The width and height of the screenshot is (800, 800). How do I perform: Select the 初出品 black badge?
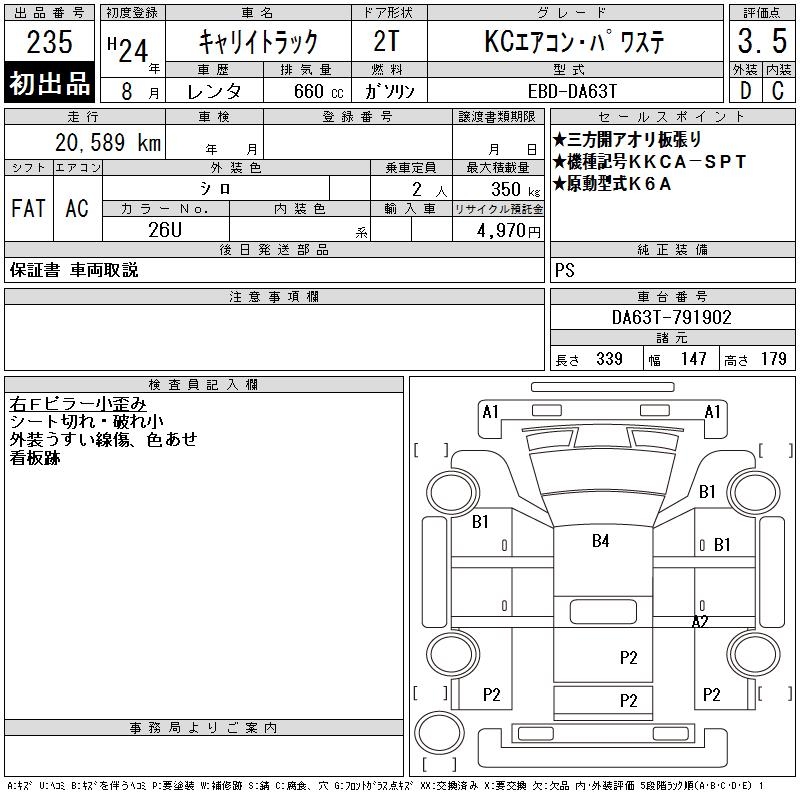[x=49, y=83]
